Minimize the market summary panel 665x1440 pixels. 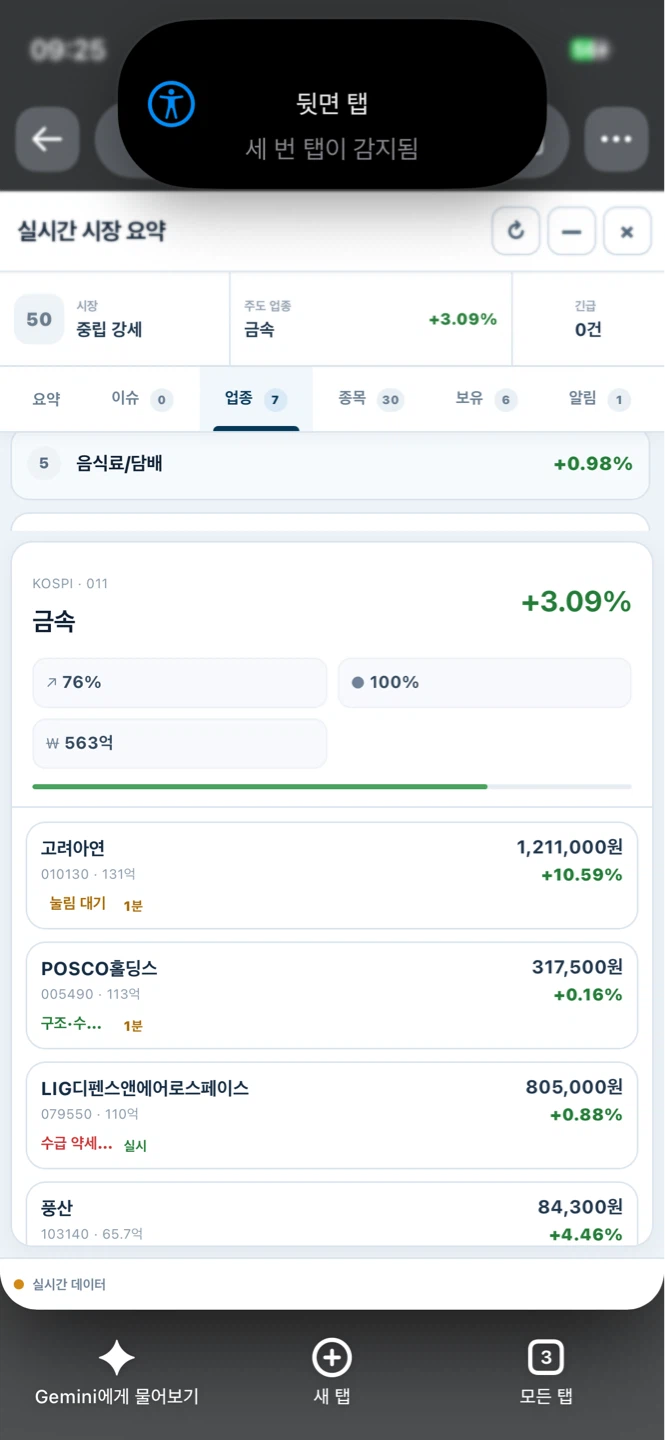tap(572, 232)
